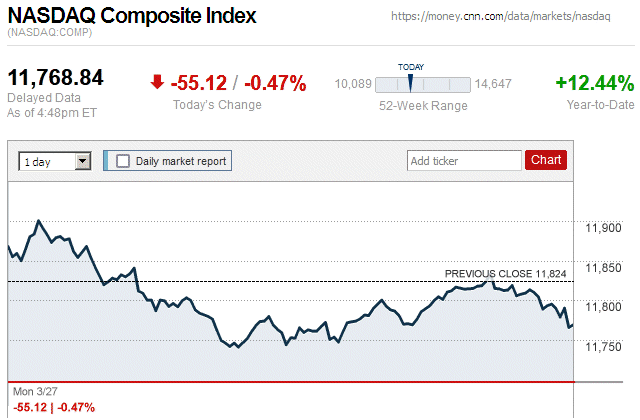Tick the Daily market report checkbox

123,160
